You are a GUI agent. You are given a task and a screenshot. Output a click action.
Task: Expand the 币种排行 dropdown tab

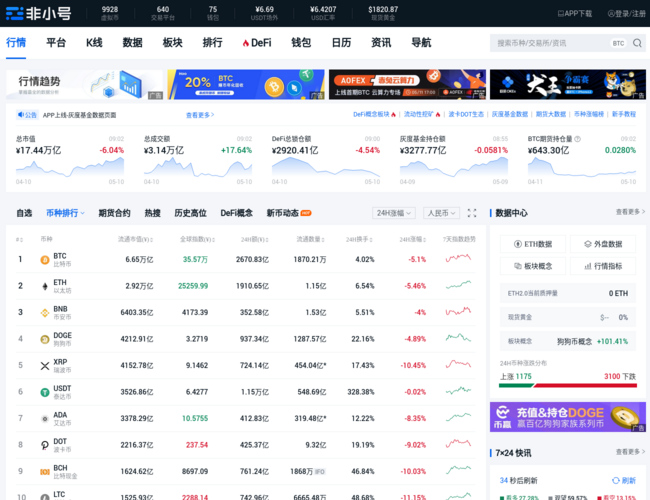(65, 213)
